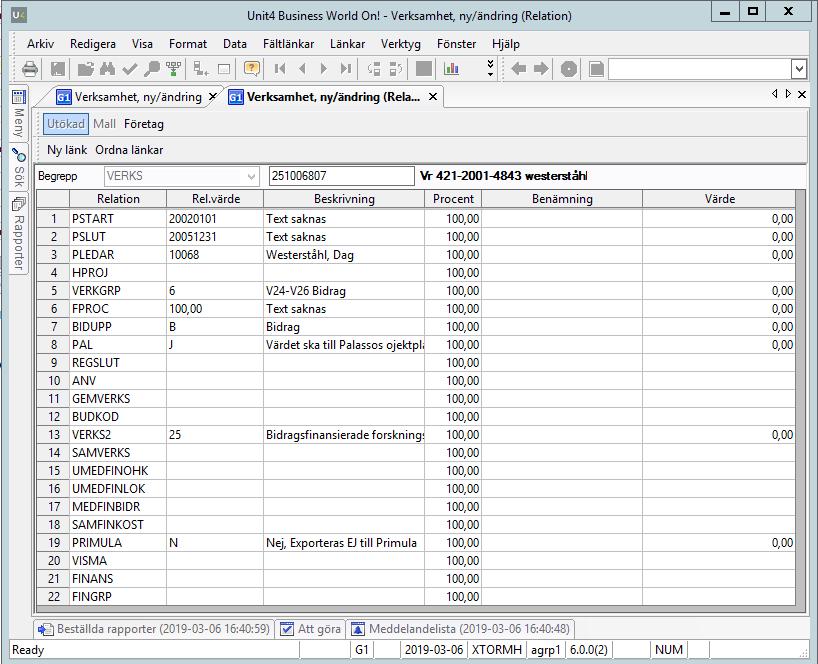Click the navigate forward arrow icon
Image resolution: width=818 pixels, height=664 pixels.
[542, 68]
